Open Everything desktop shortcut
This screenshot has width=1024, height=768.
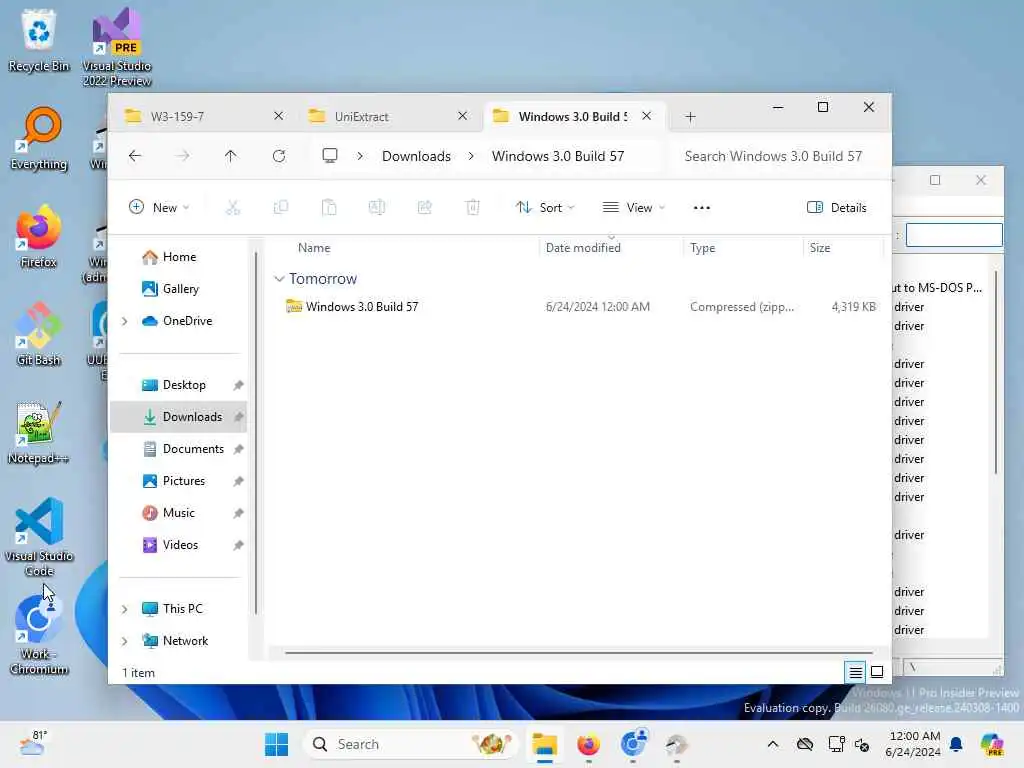[39, 138]
